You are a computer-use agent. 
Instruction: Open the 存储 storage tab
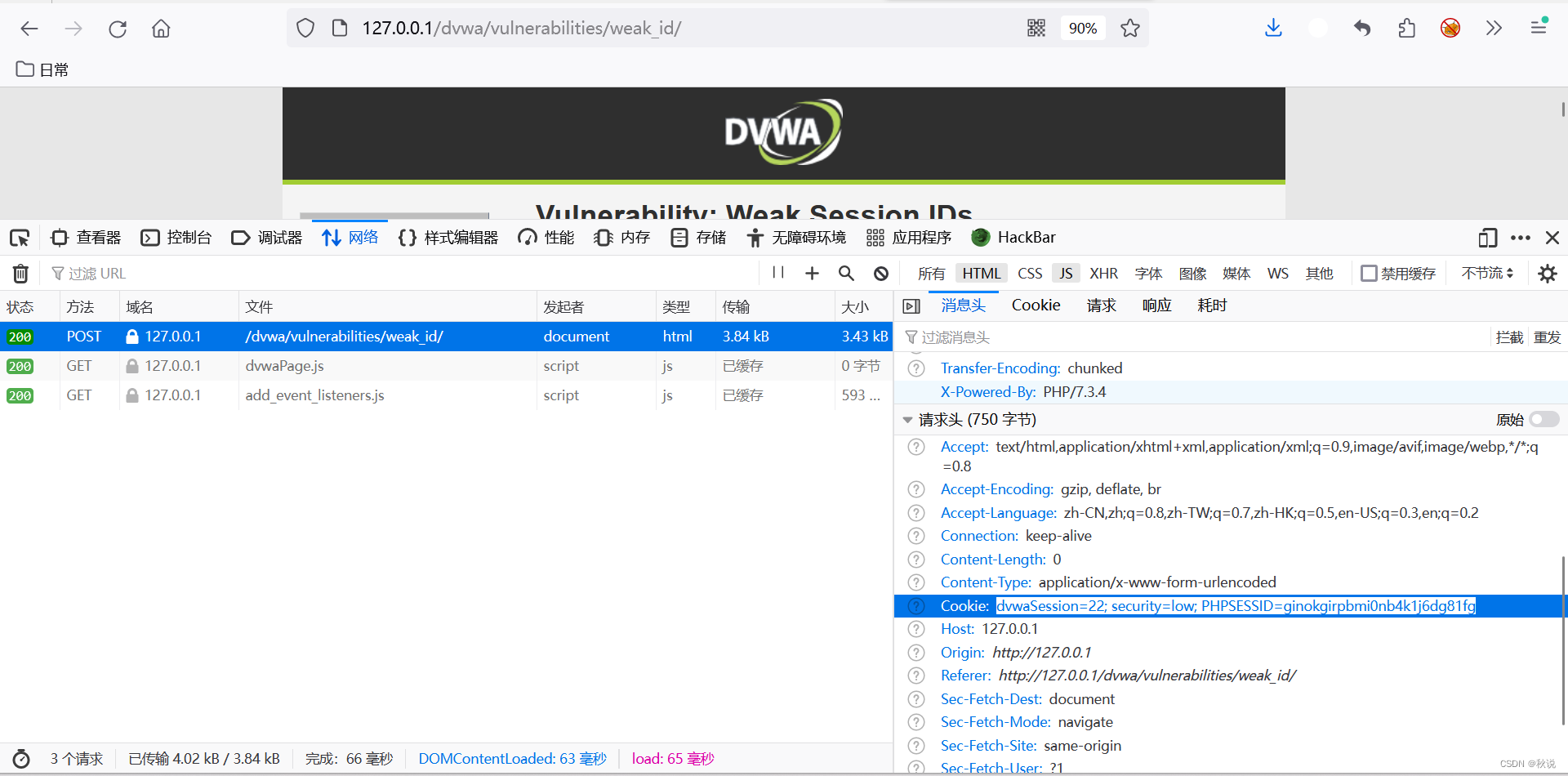(698, 238)
